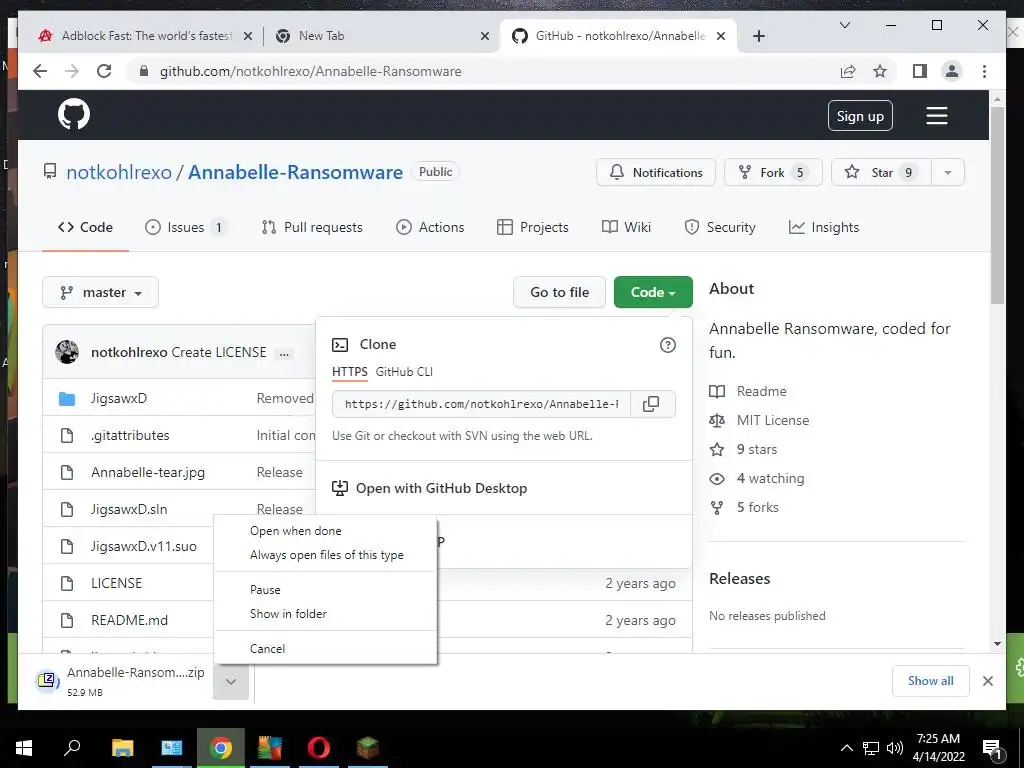Open the Security tab
This screenshot has width=1024, height=768.
click(720, 227)
